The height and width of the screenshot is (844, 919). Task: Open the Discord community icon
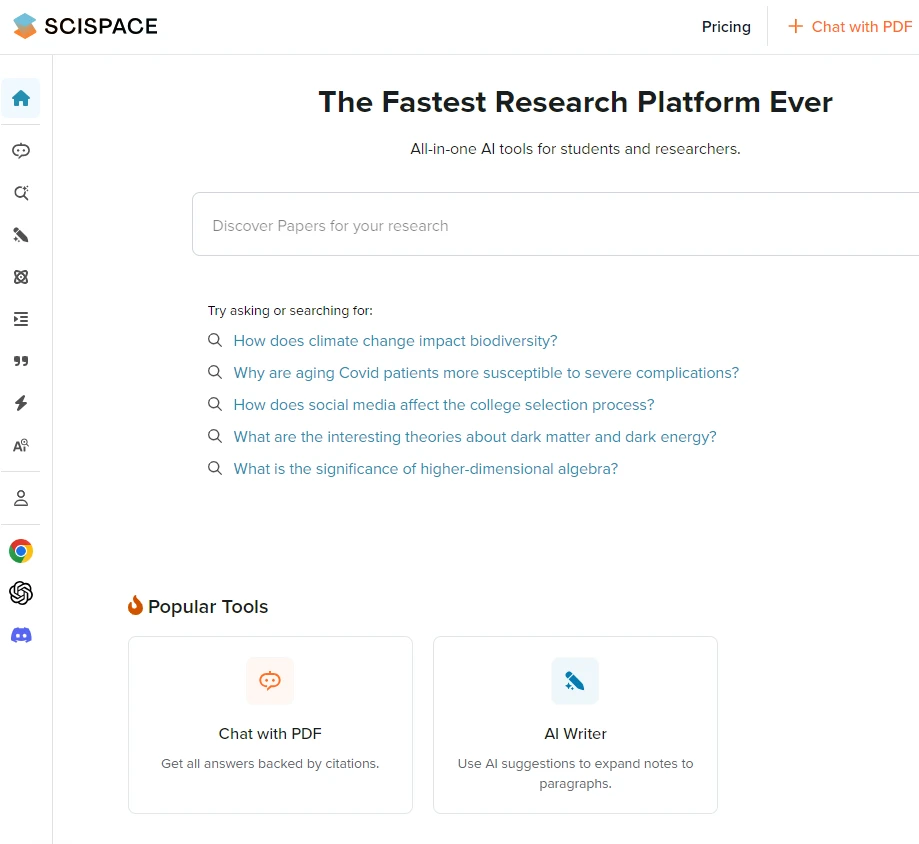21,635
